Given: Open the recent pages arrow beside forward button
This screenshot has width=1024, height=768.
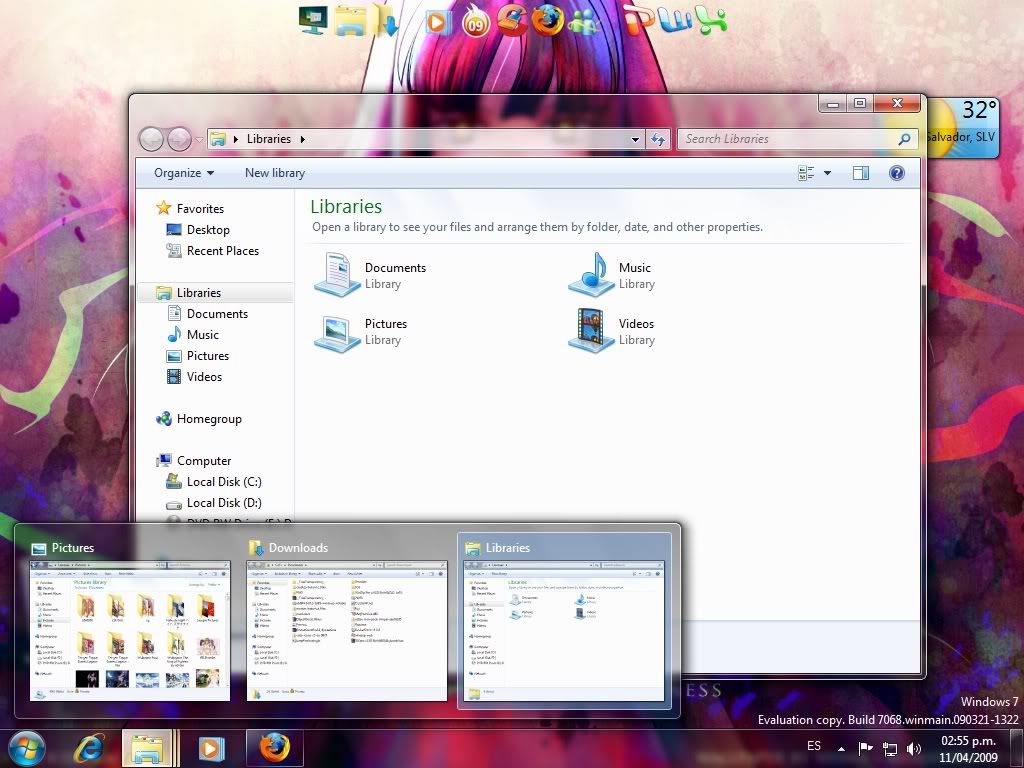Looking at the screenshot, I should 199,139.
